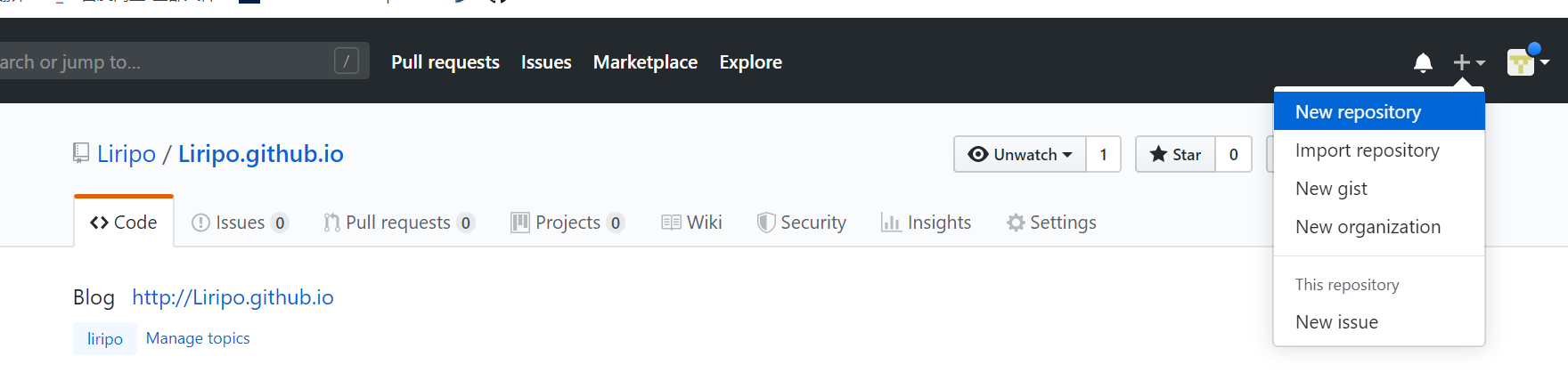Image resolution: width=1568 pixels, height=373 pixels.
Task: Select New repository from menu
Action: 1379,112
